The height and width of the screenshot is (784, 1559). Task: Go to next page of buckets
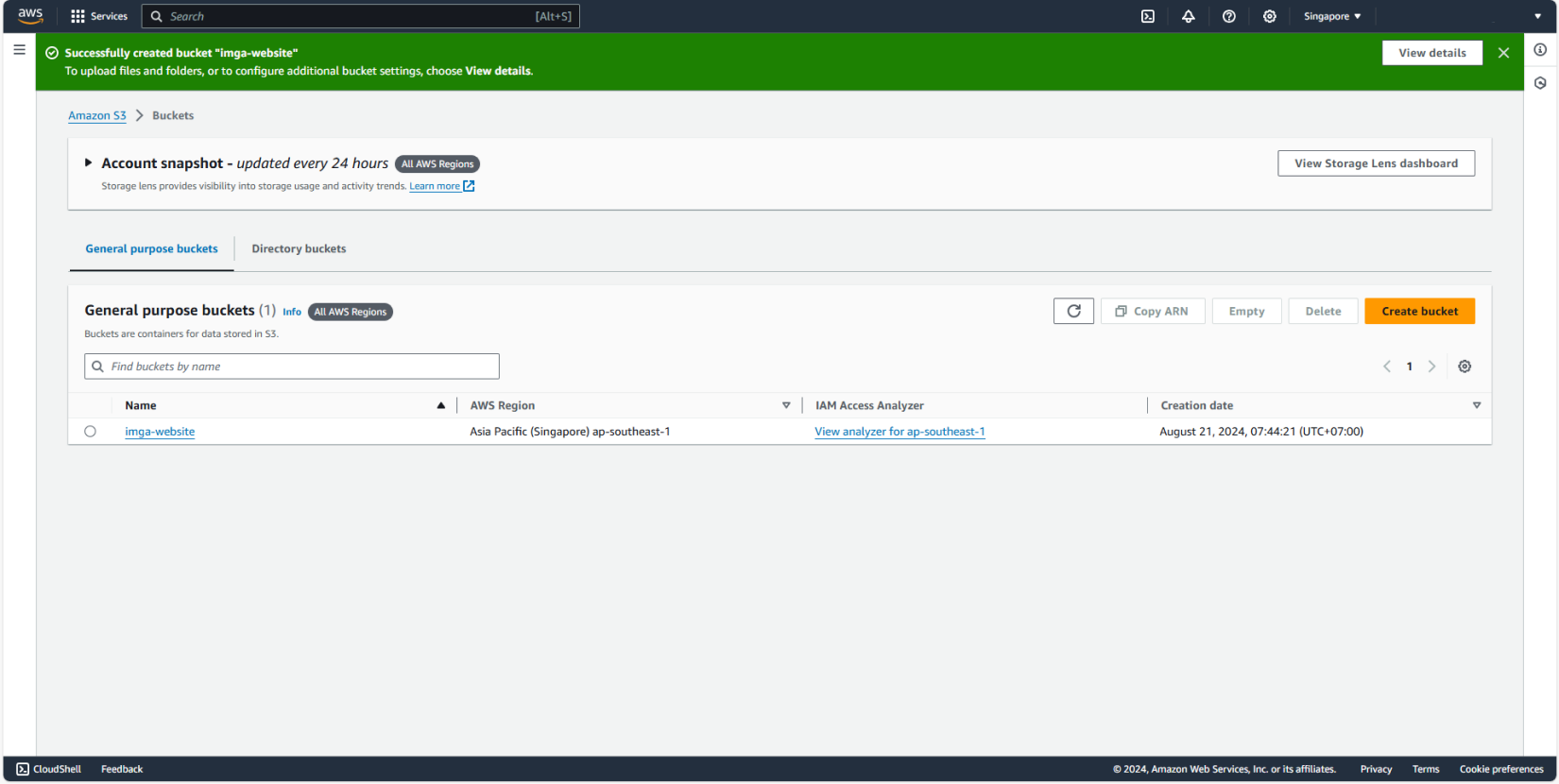tap(1432, 366)
